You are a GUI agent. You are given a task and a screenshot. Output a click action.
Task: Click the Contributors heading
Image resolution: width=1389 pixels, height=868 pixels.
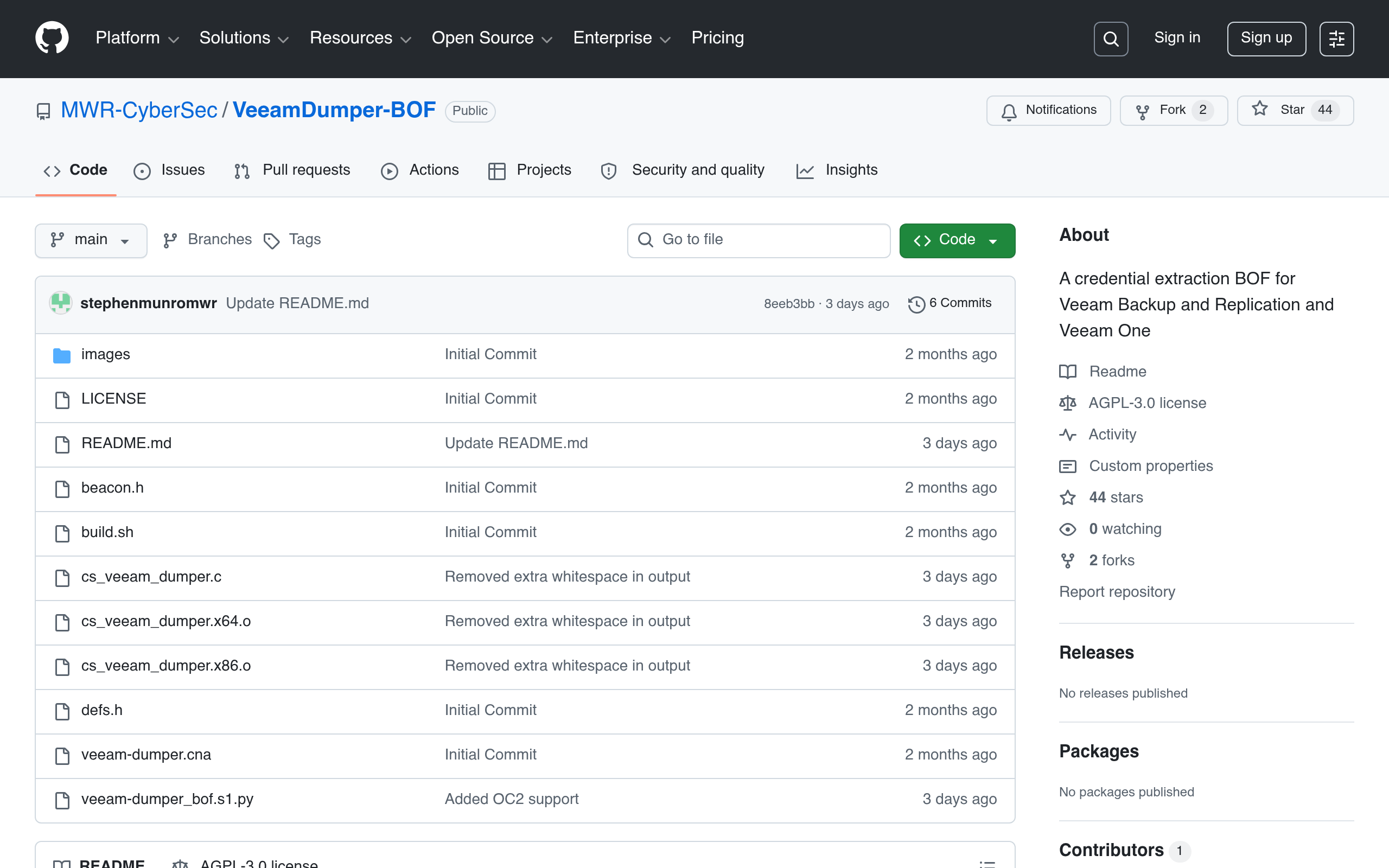click(x=1111, y=850)
